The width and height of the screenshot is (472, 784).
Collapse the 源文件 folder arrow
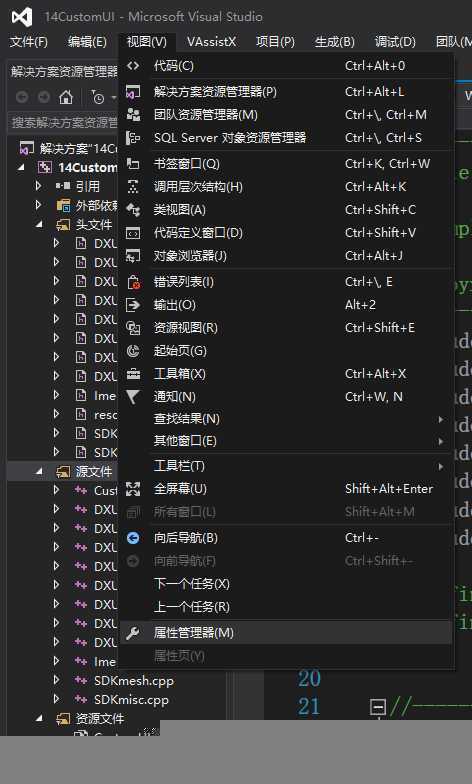39,472
